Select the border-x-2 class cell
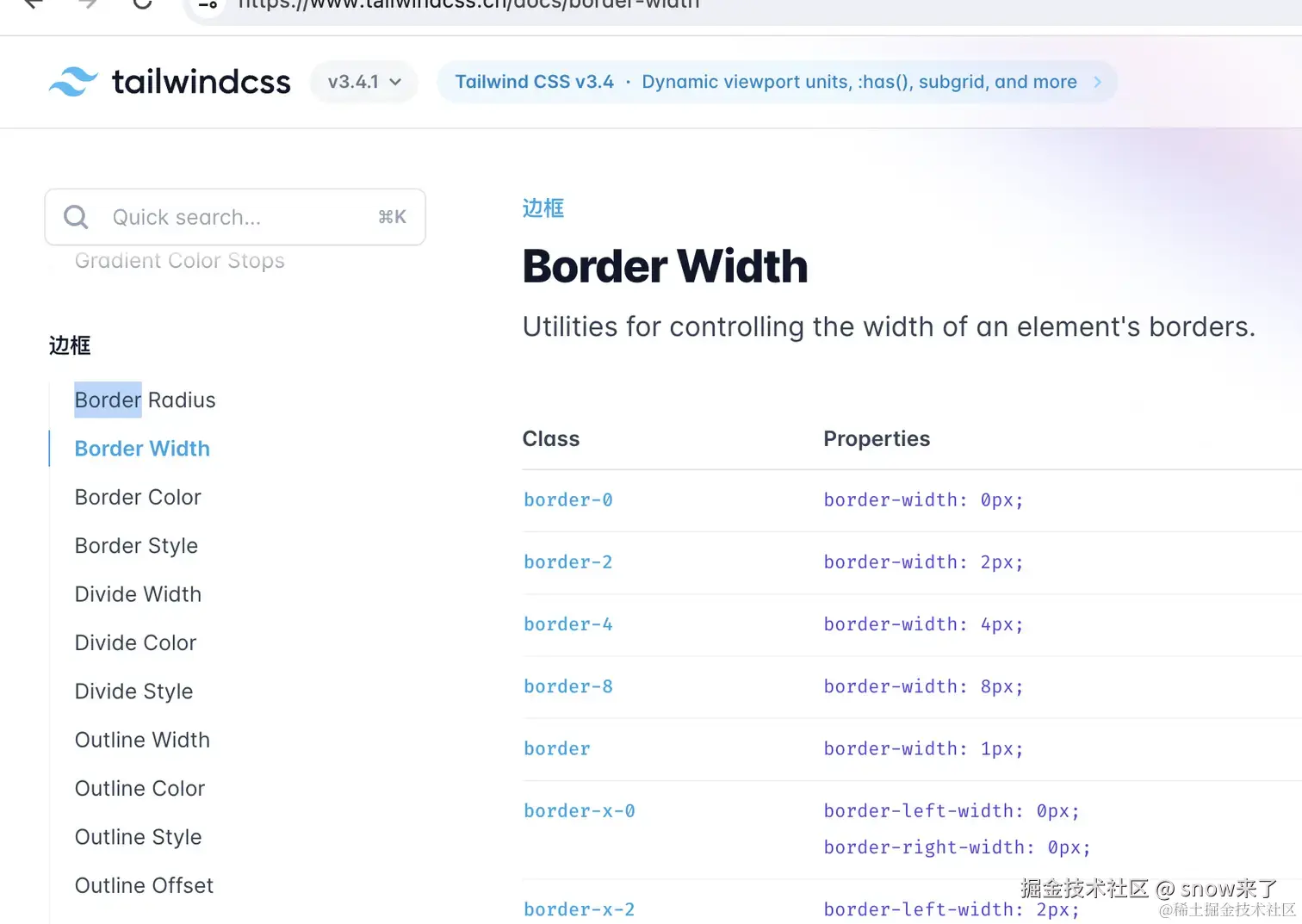Image resolution: width=1302 pixels, height=924 pixels. coord(580,909)
